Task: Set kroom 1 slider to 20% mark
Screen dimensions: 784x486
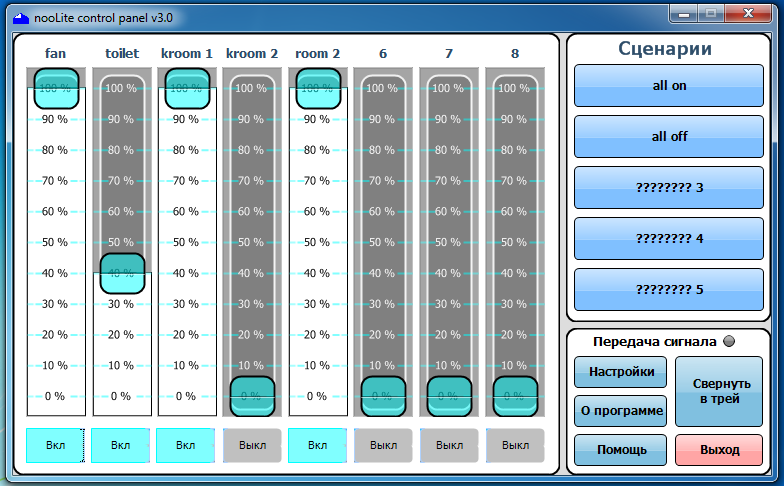Action: (186, 334)
